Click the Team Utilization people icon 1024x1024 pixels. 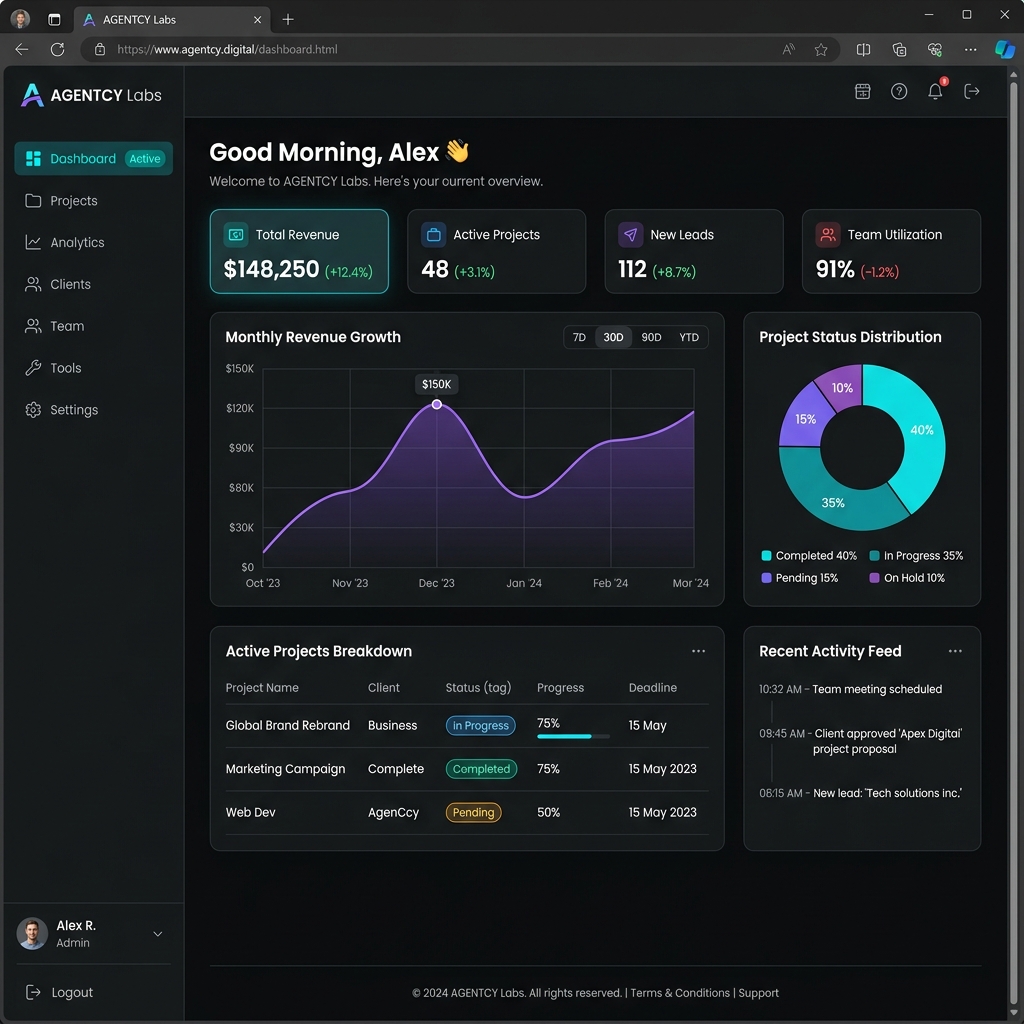(x=828, y=234)
